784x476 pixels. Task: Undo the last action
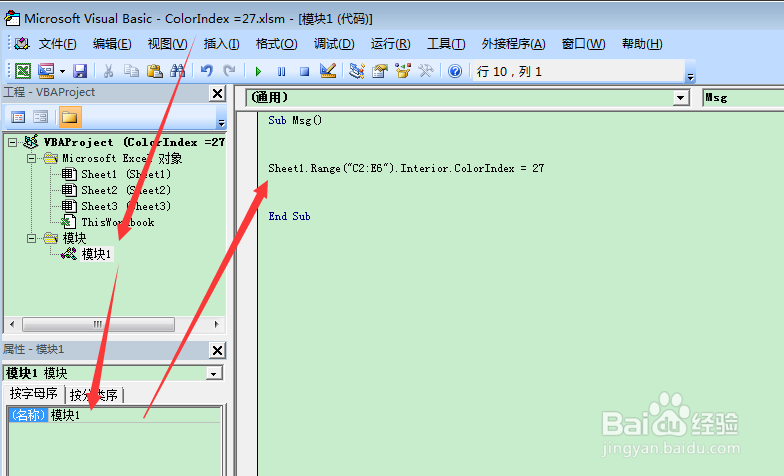tap(206, 71)
